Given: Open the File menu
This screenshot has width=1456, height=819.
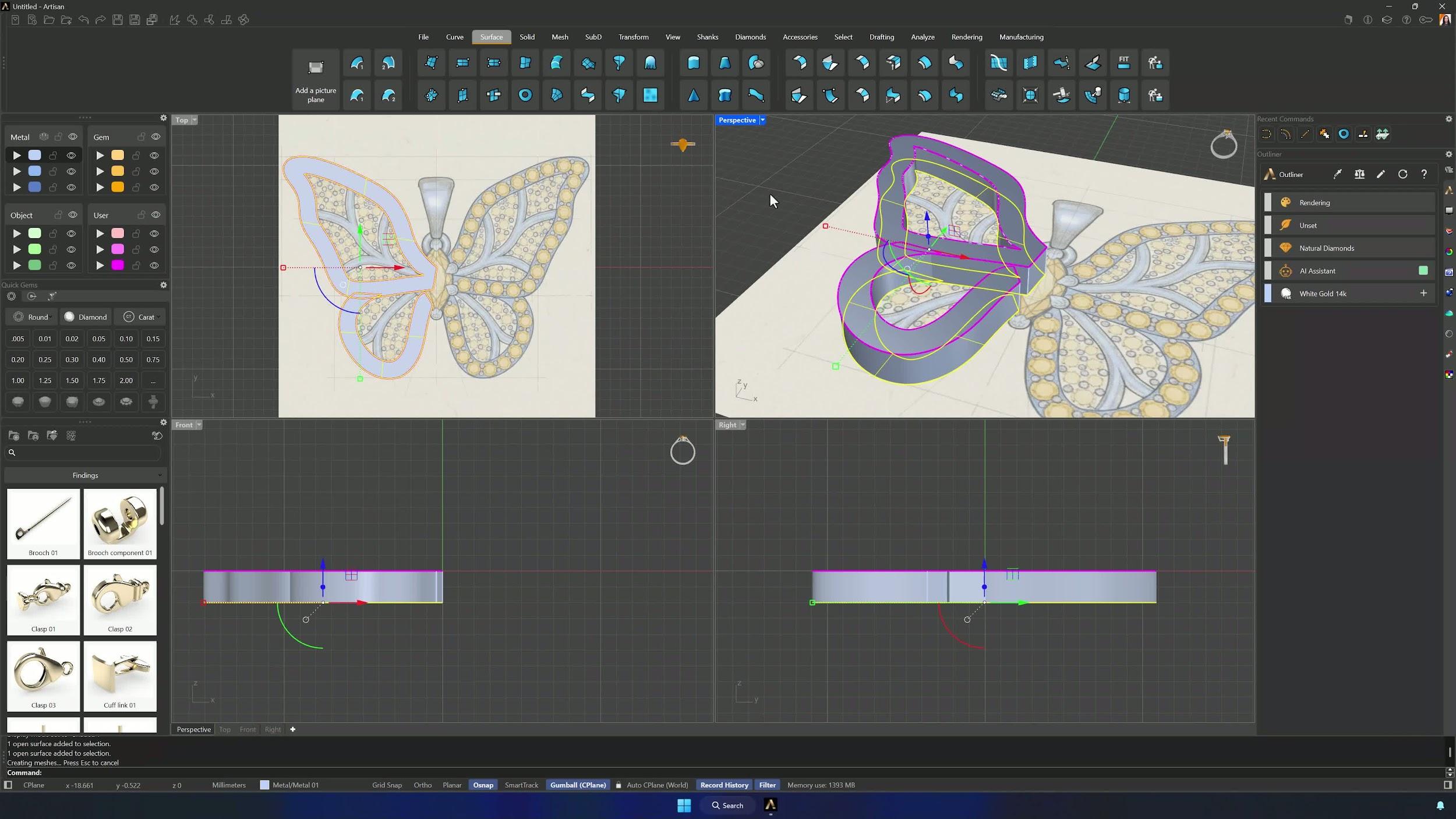Looking at the screenshot, I should [423, 37].
